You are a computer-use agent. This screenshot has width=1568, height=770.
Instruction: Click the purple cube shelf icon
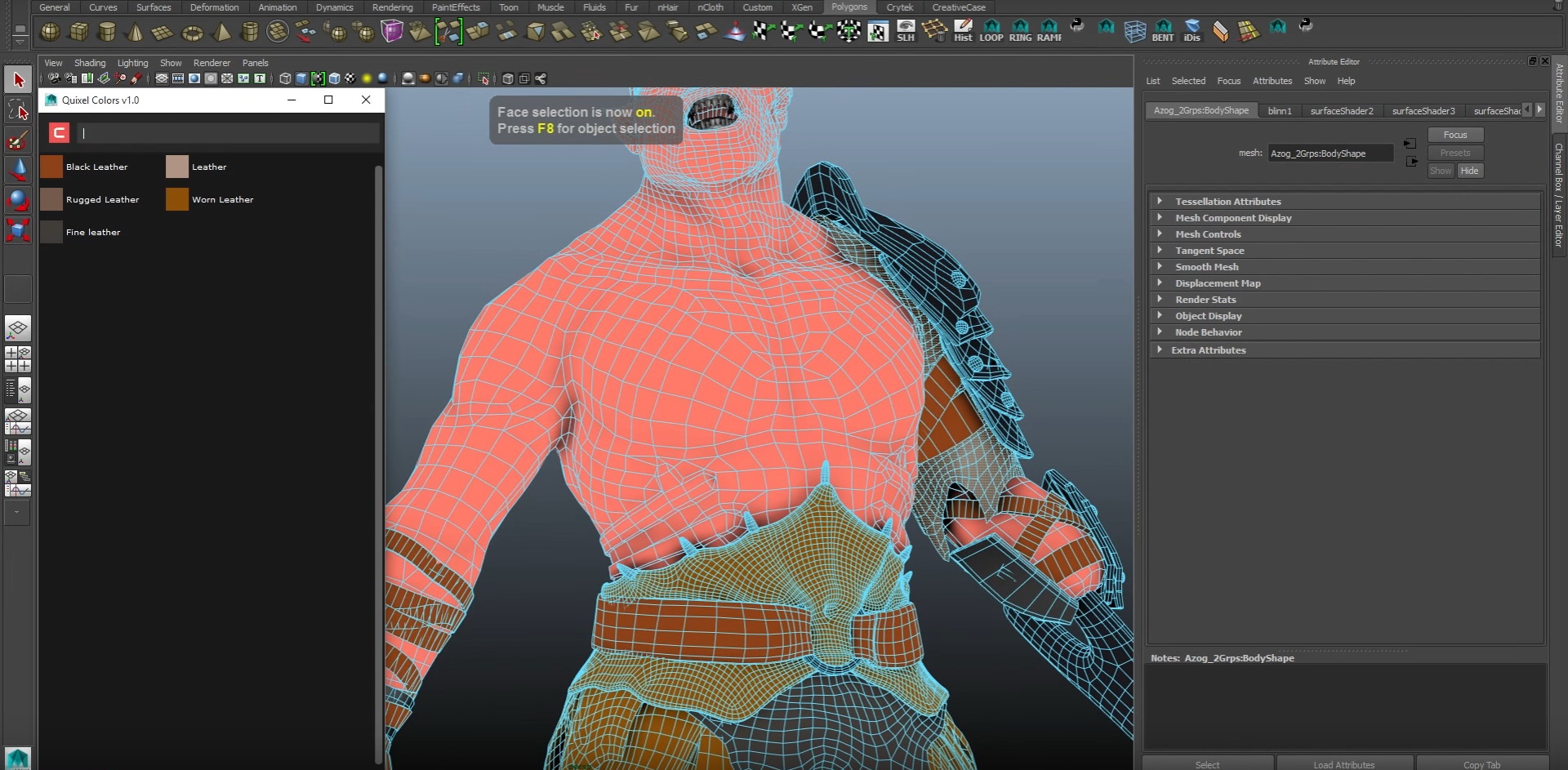click(392, 32)
